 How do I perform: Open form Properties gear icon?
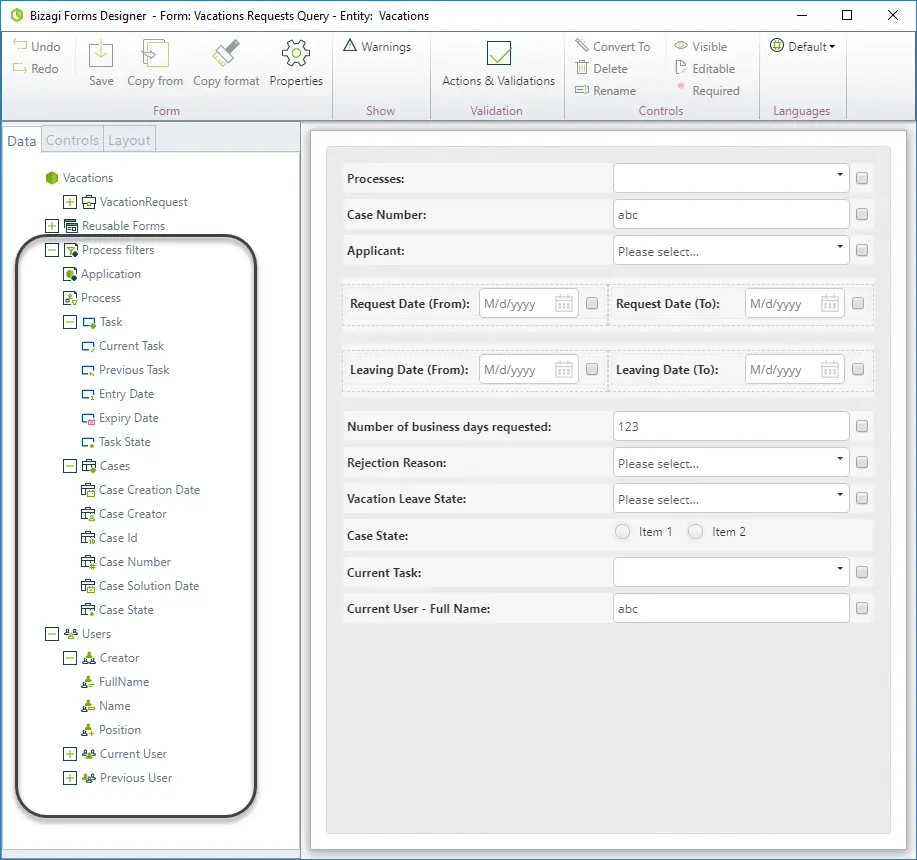point(296,54)
